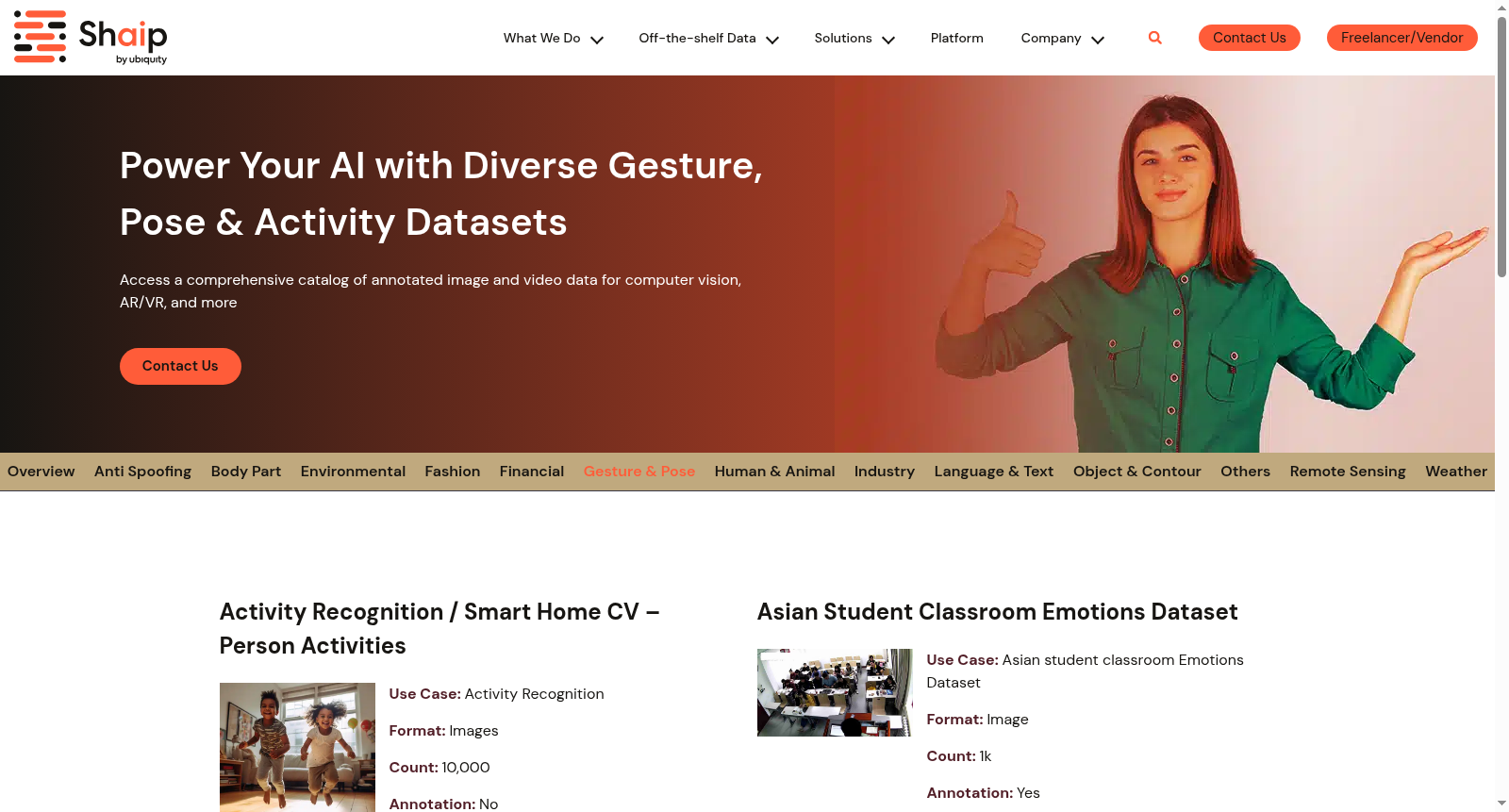Click the 'Power Your AI' hero heading
1509x812 pixels.
point(441,194)
